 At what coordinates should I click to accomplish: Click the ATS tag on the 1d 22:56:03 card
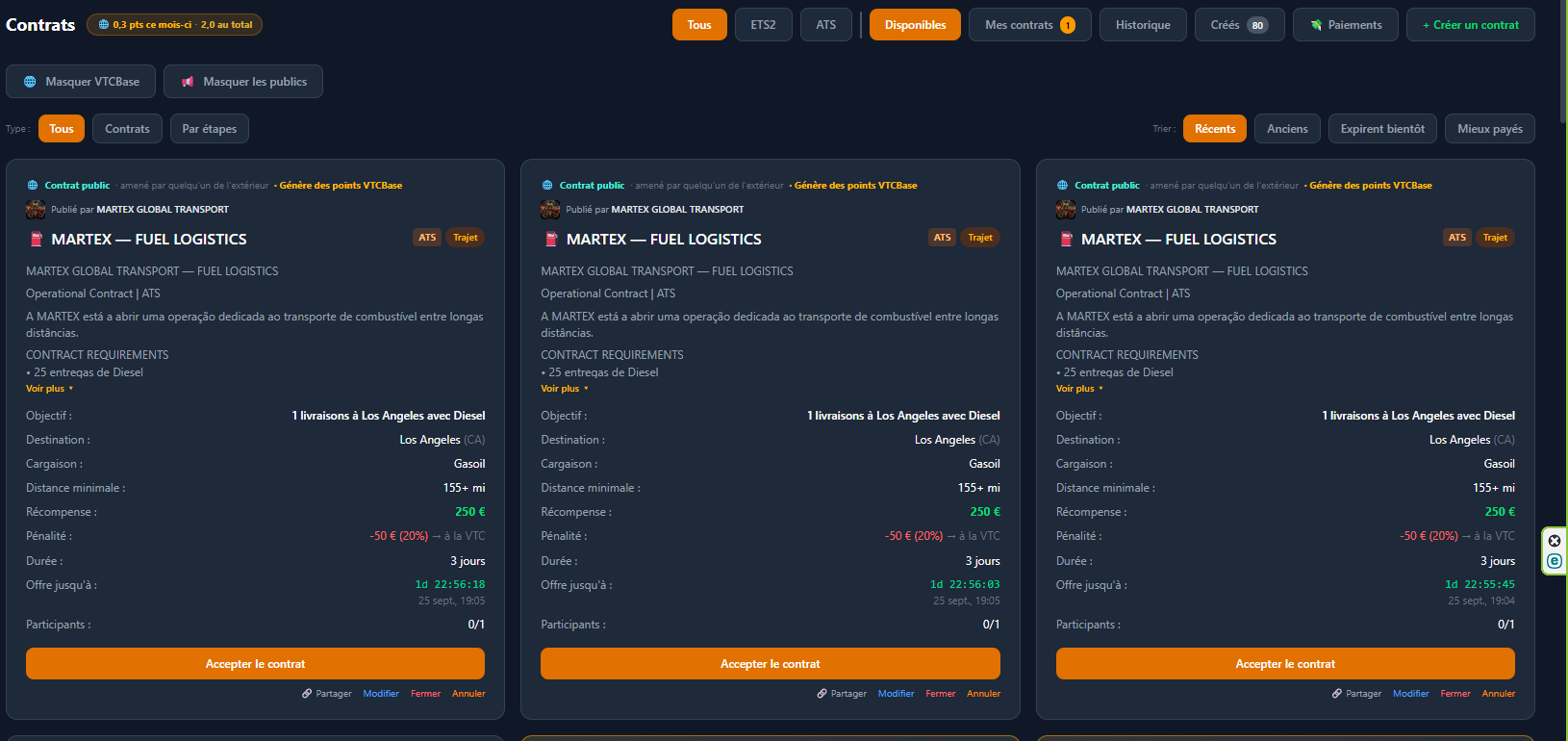click(942, 238)
